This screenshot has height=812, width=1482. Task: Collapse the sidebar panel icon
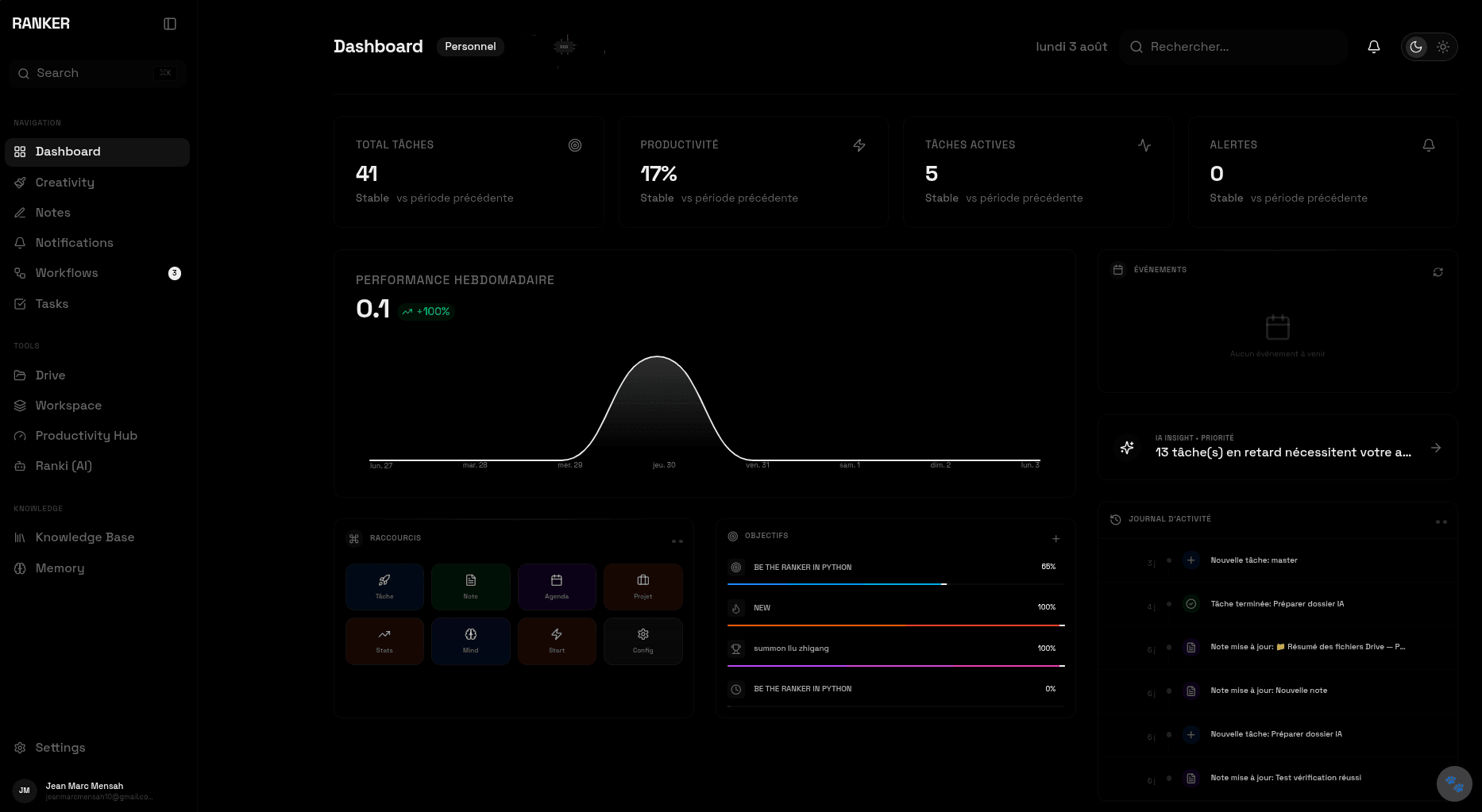click(x=170, y=24)
